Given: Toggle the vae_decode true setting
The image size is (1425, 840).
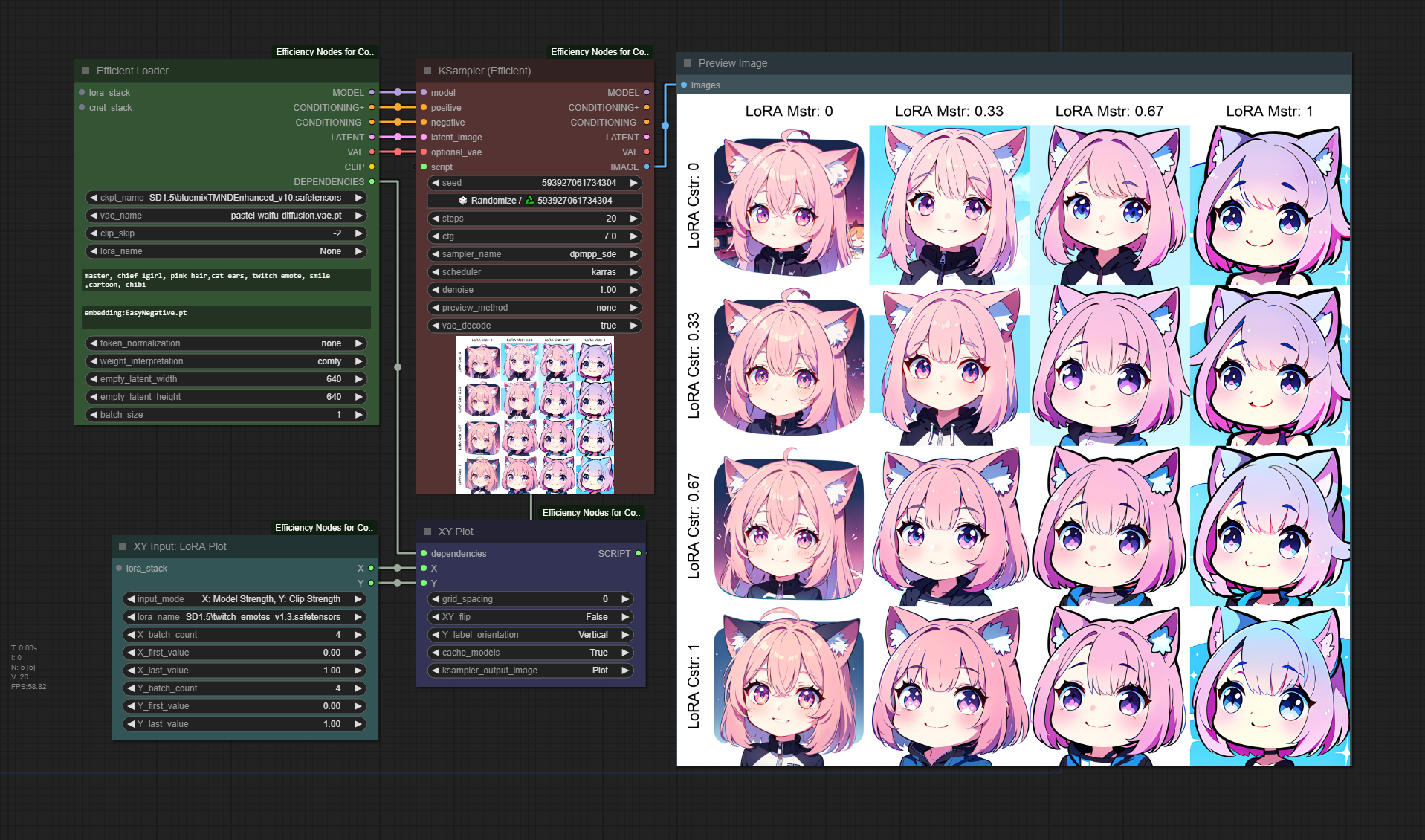Looking at the screenshot, I should pyautogui.click(x=534, y=326).
